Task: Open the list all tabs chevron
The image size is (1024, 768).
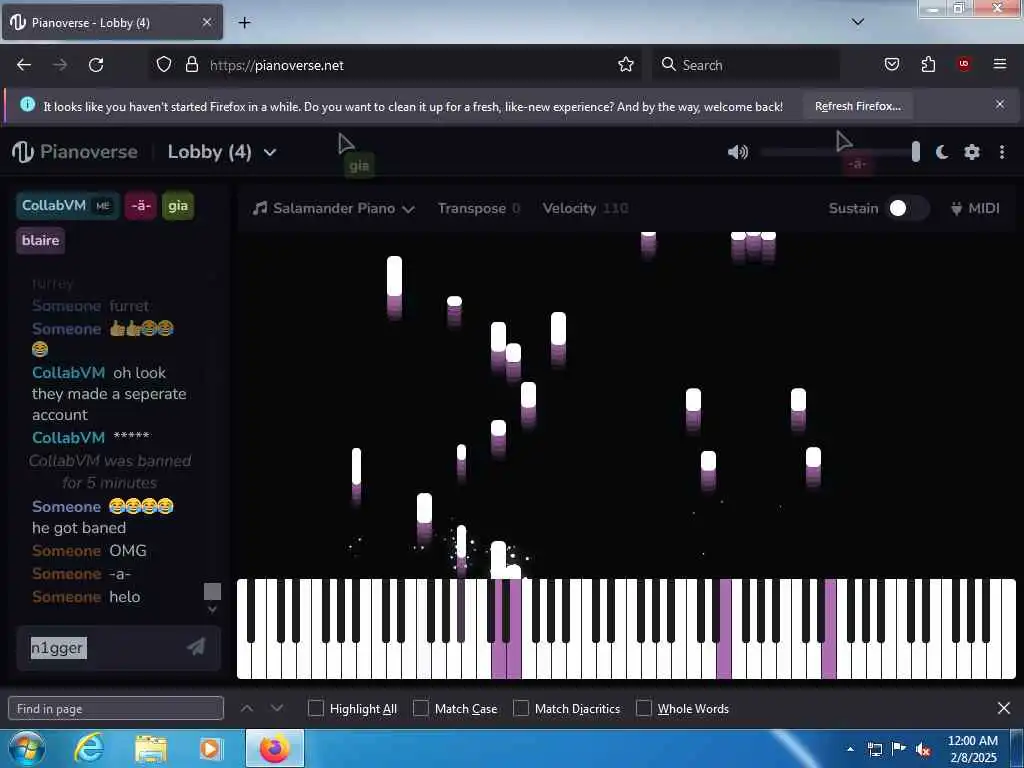Action: pos(858,22)
